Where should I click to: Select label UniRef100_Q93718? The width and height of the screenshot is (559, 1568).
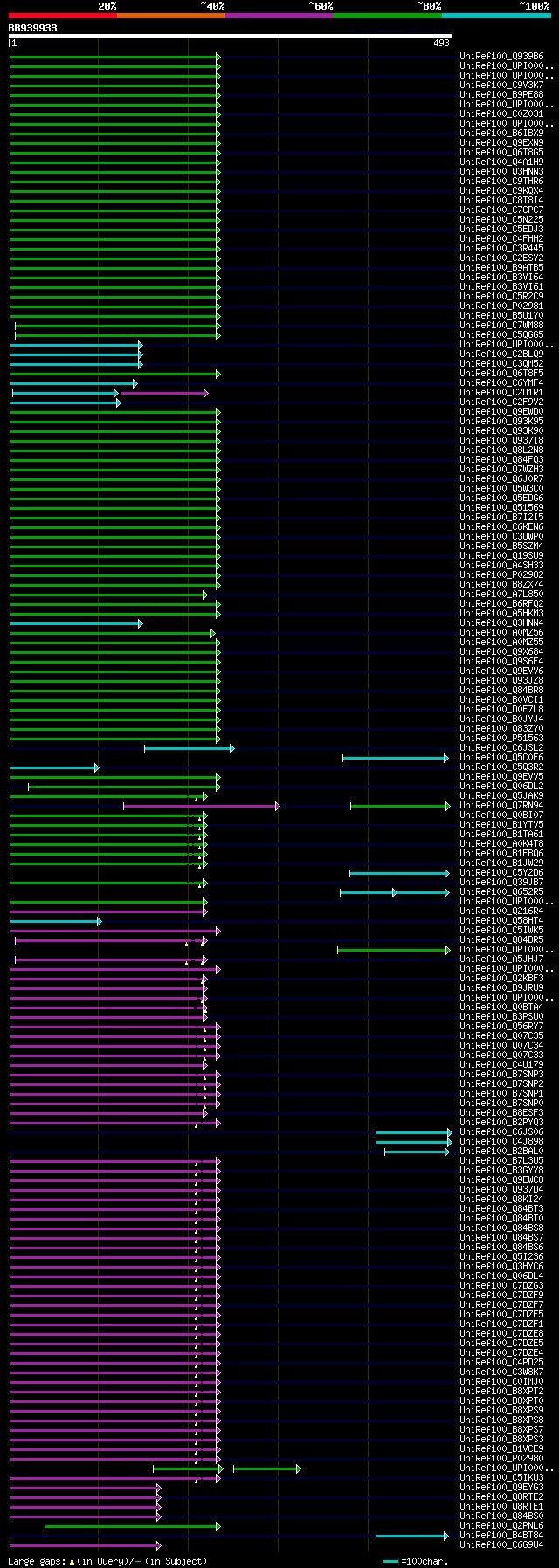pyautogui.click(x=501, y=441)
